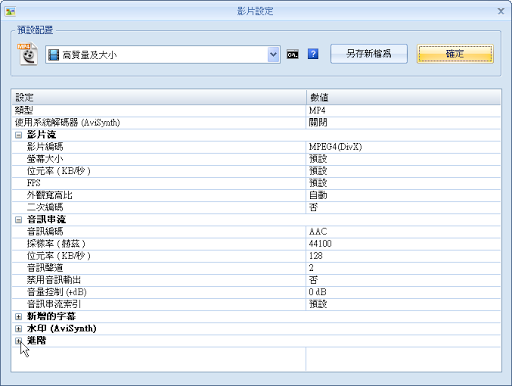Viewport: 512px width, 386px height.
Task: Click the 設定 column header
Action: coord(159,97)
